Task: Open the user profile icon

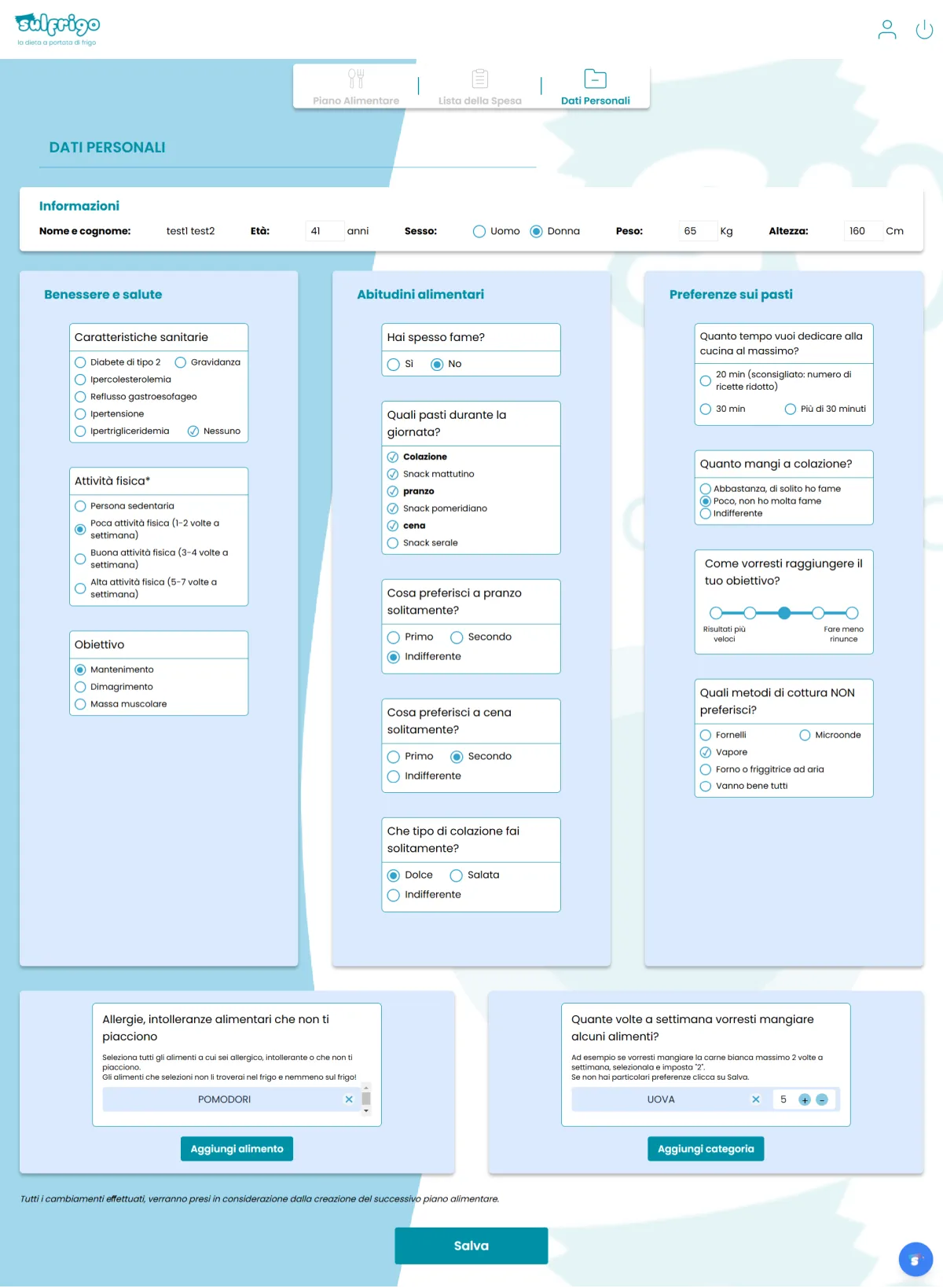Action: click(x=886, y=30)
